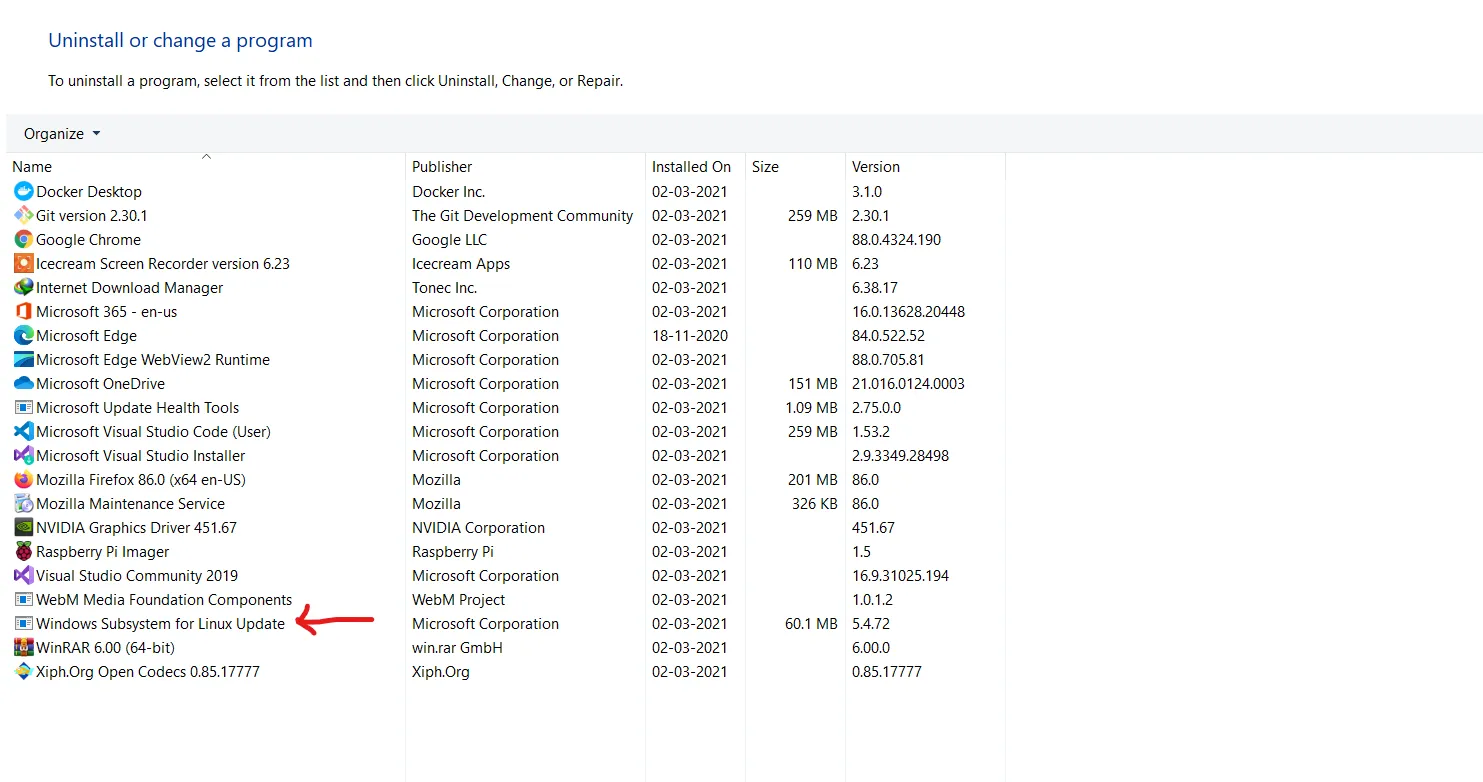Click the Microsoft Edge icon
1483x782 pixels.
23,335
